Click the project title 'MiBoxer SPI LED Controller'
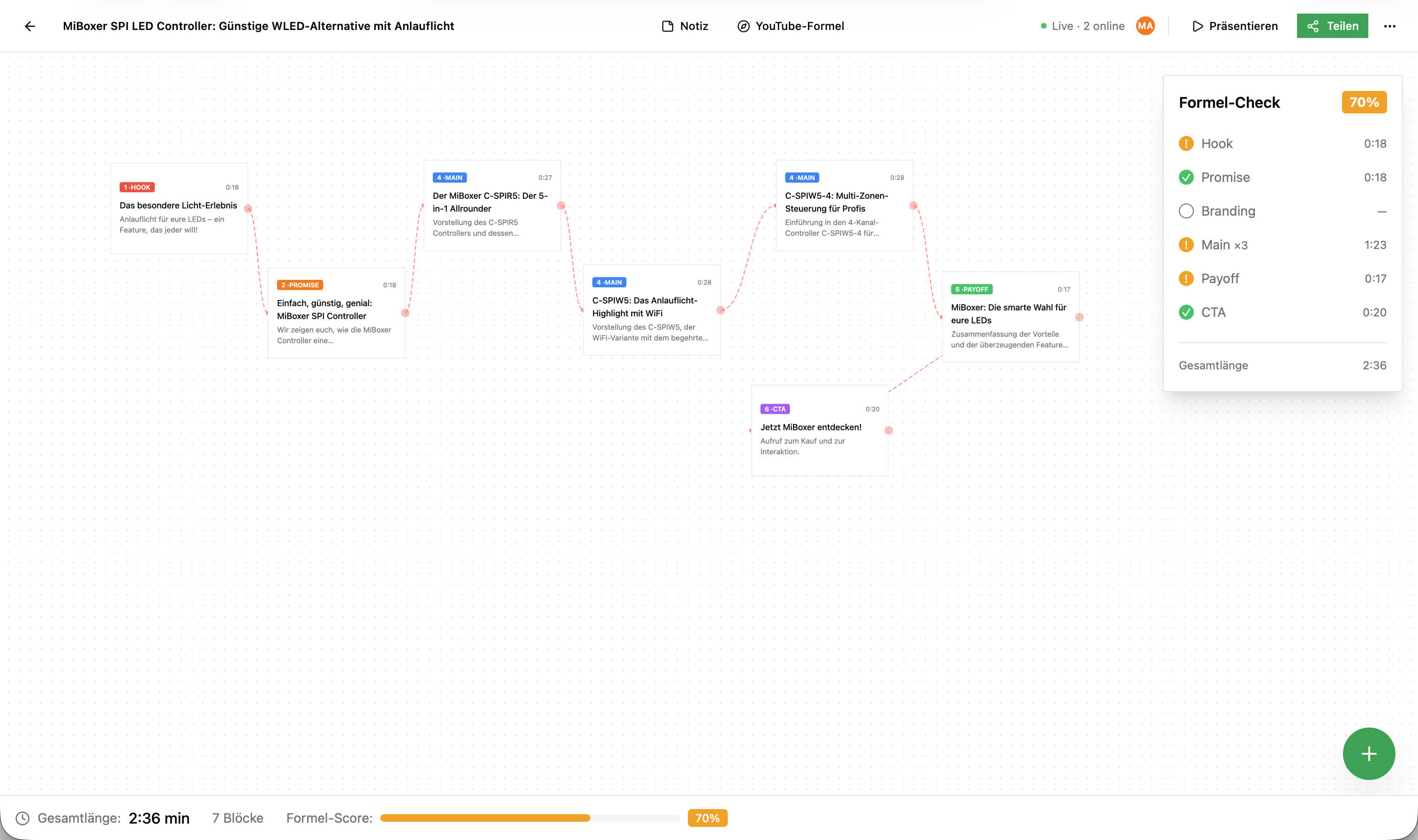This screenshot has height=840, width=1418. click(x=258, y=26)
